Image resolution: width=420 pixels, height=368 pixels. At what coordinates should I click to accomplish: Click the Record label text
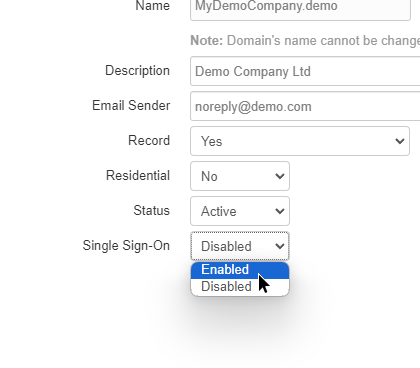tap(149, 140)
